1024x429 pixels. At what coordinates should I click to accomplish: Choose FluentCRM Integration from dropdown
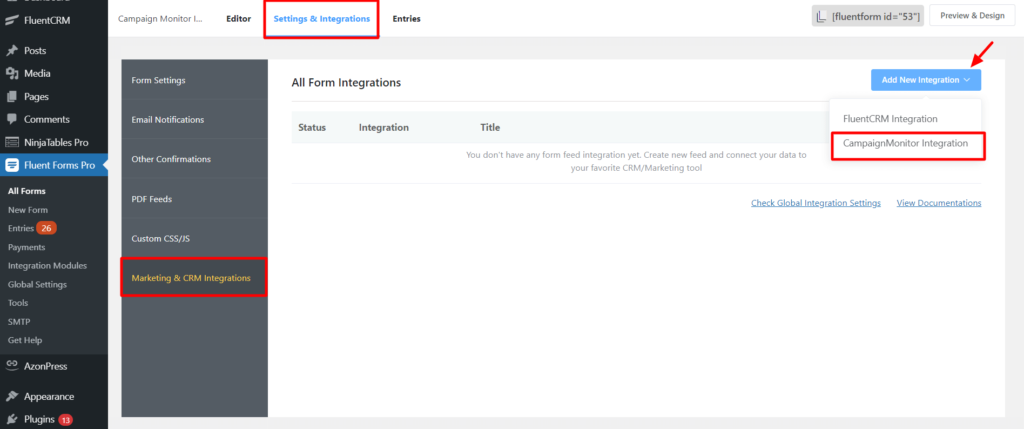(x=890, y=119)
